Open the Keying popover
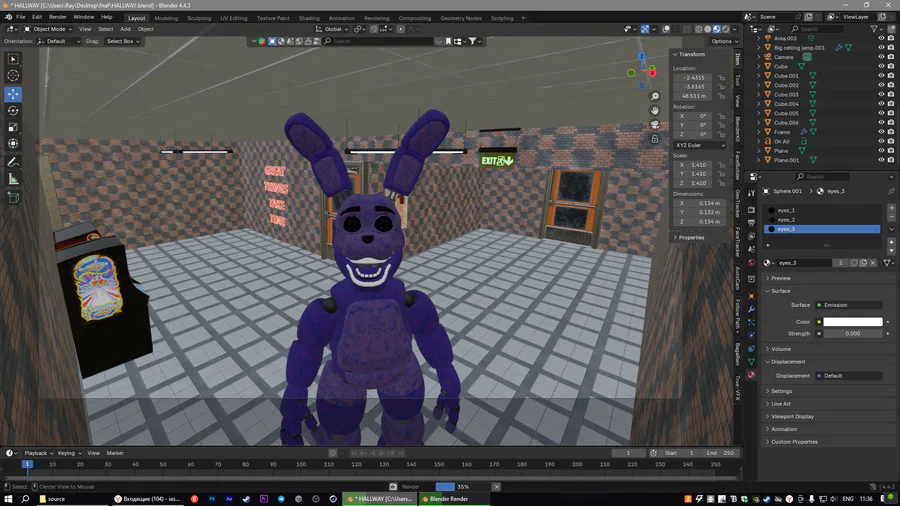 point(69,453)
